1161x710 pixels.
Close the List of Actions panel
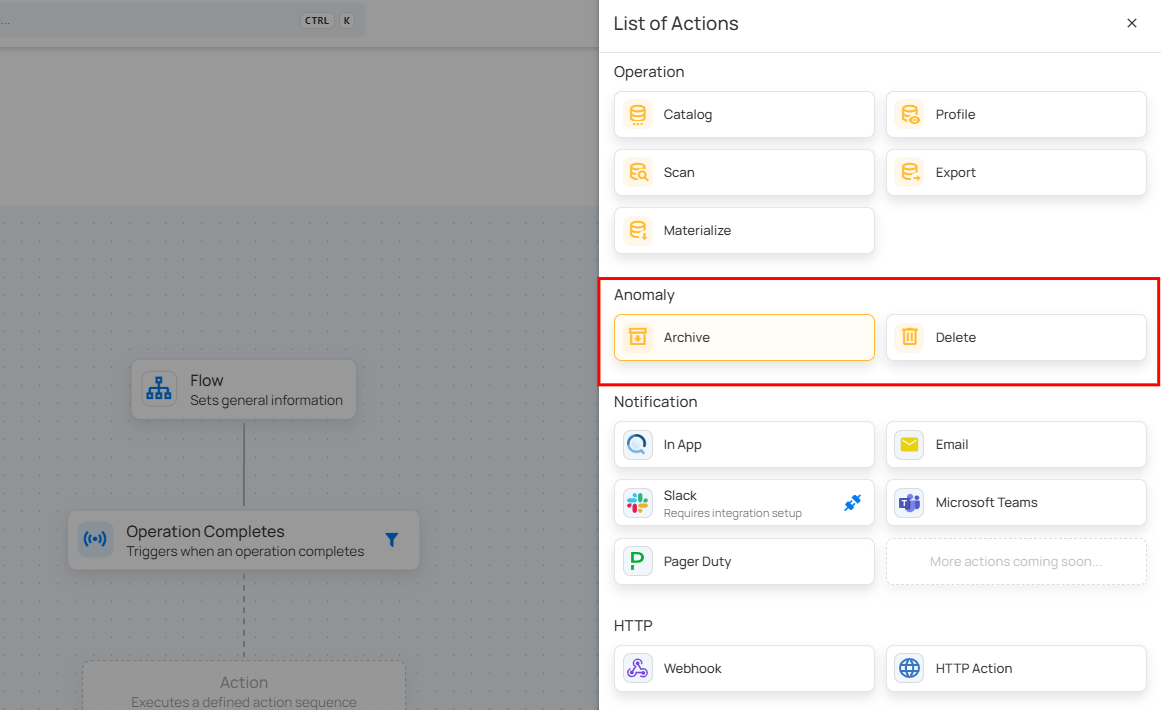pos(1132,23)
